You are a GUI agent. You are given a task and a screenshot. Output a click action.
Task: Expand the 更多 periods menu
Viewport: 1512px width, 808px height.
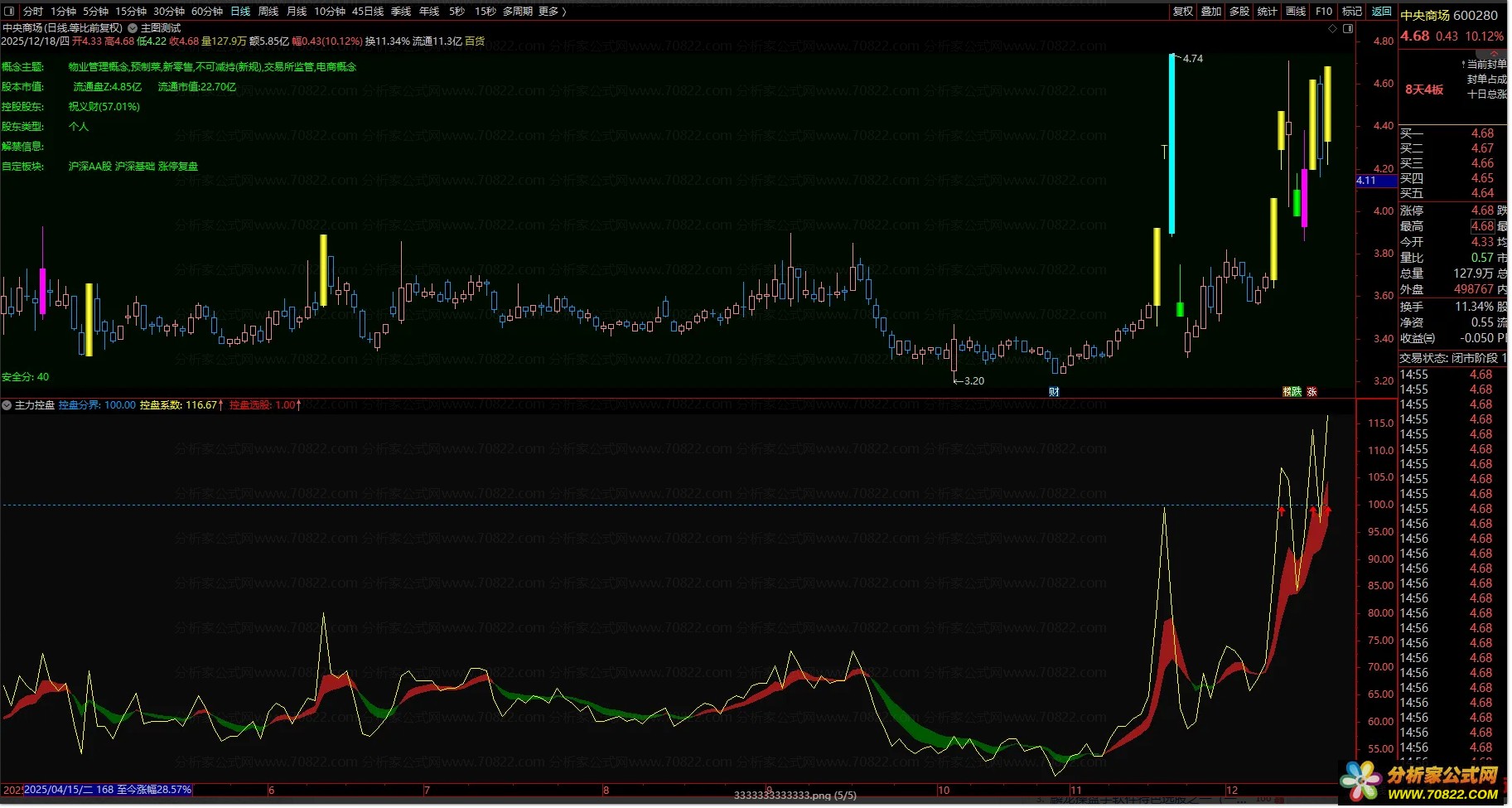[552, 12]
